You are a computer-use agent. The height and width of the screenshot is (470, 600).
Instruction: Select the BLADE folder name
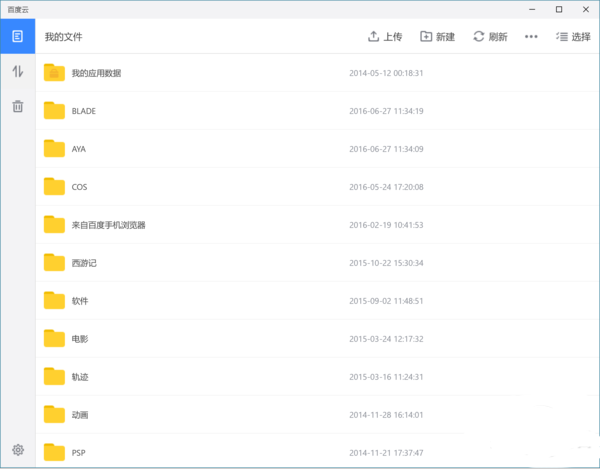84,111
